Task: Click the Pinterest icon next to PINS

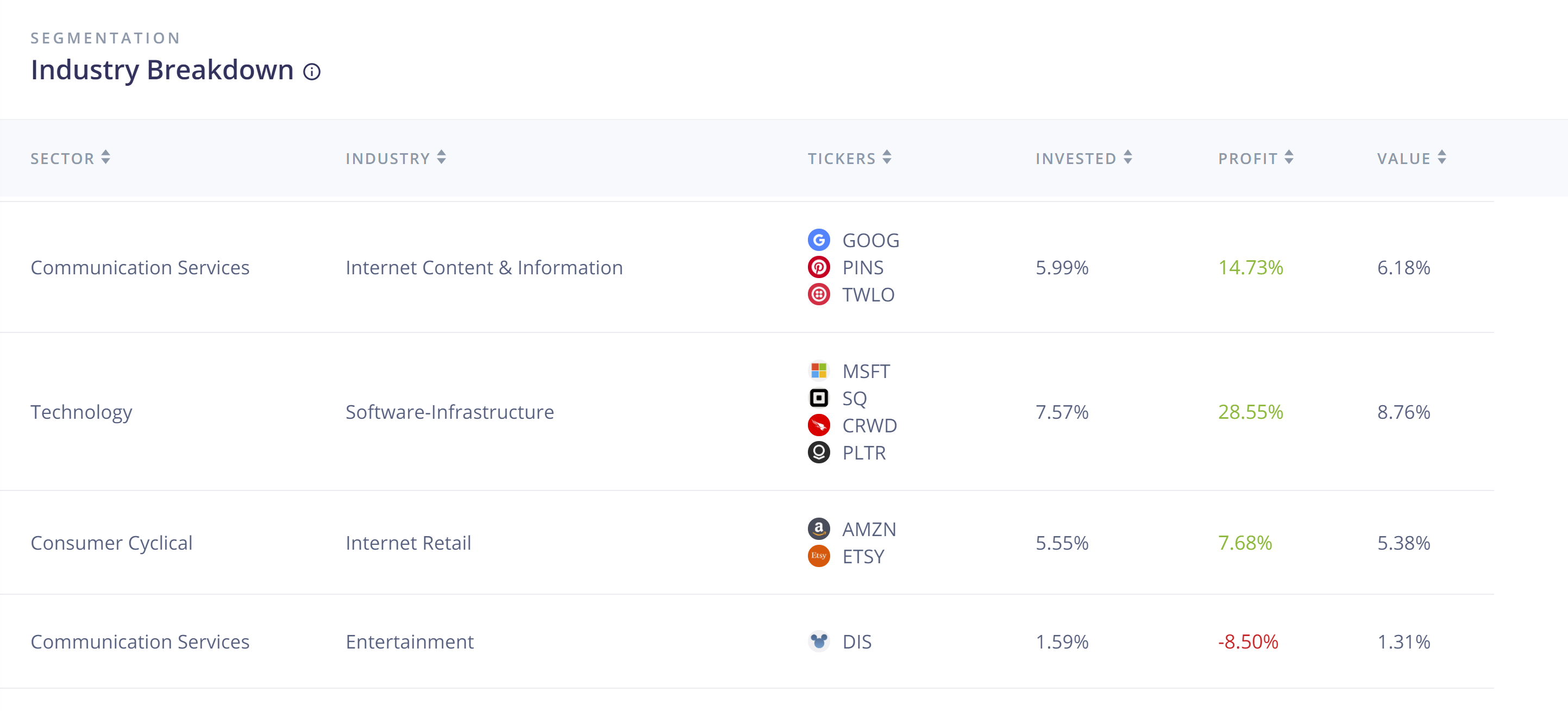Action: tap(819, 267)
